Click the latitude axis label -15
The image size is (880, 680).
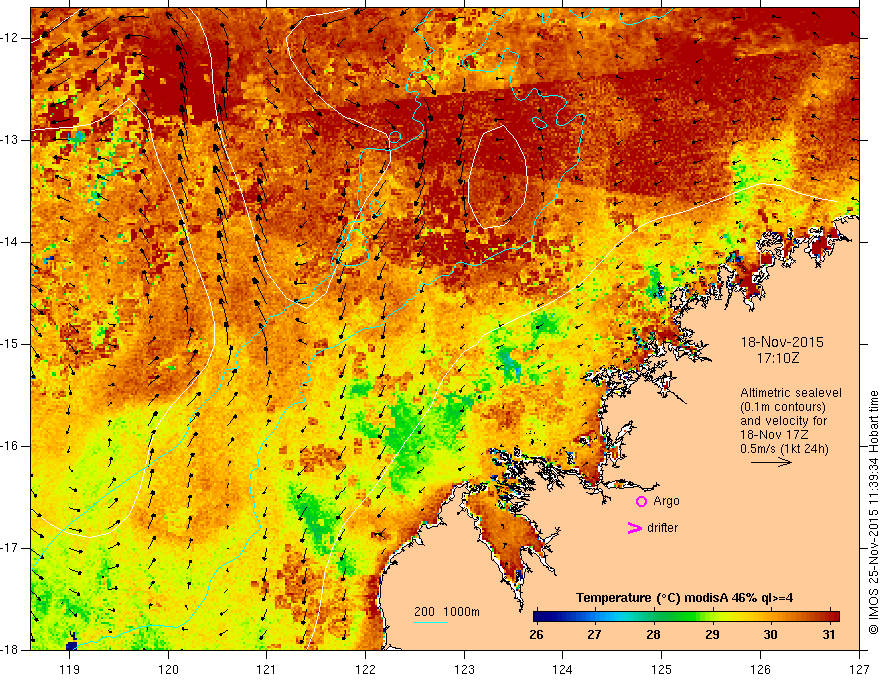[x=10, y=344]
